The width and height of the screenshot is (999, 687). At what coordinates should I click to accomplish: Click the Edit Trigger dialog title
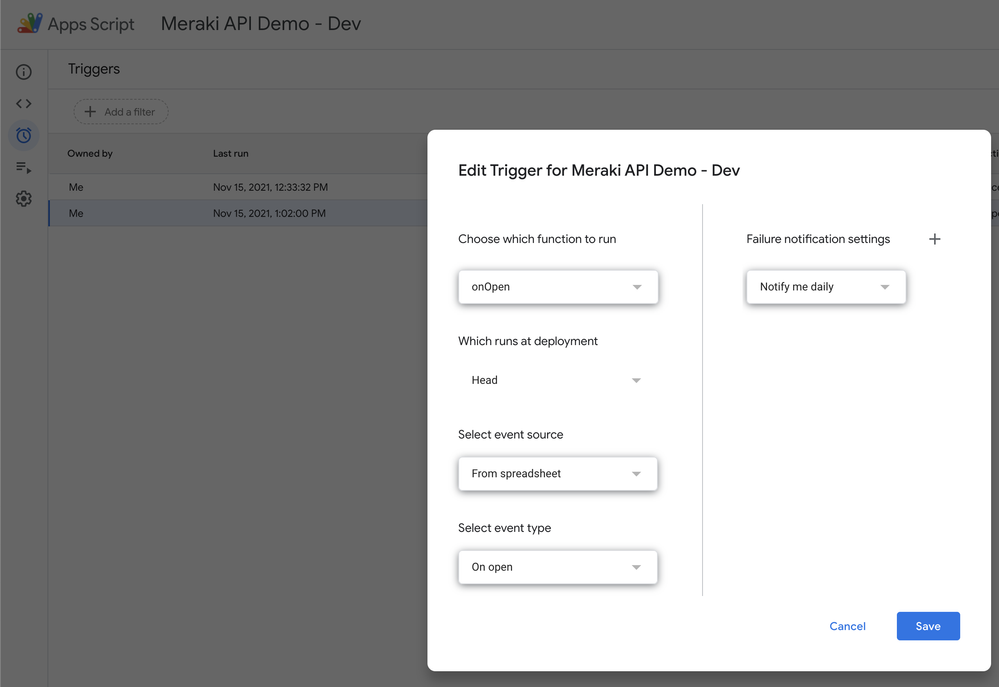click(599, 170)
